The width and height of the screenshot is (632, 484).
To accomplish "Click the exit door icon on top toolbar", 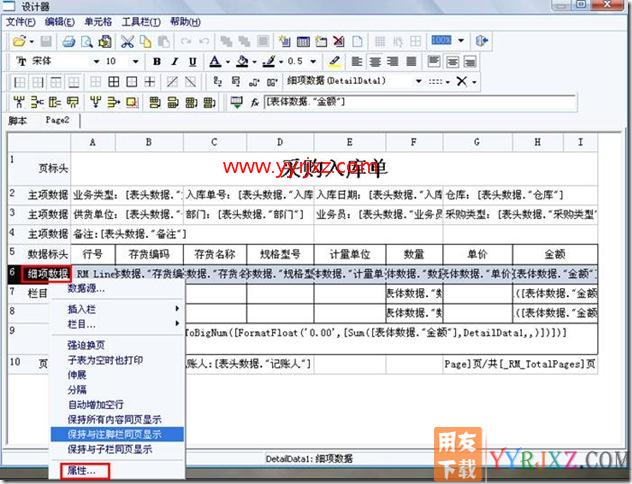I will 482,41.
